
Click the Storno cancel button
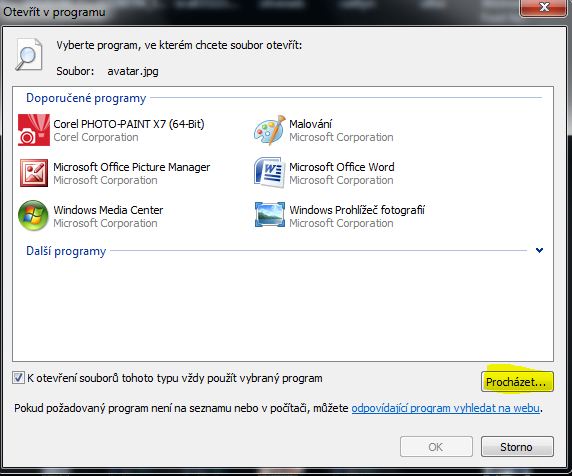[517, 446]
